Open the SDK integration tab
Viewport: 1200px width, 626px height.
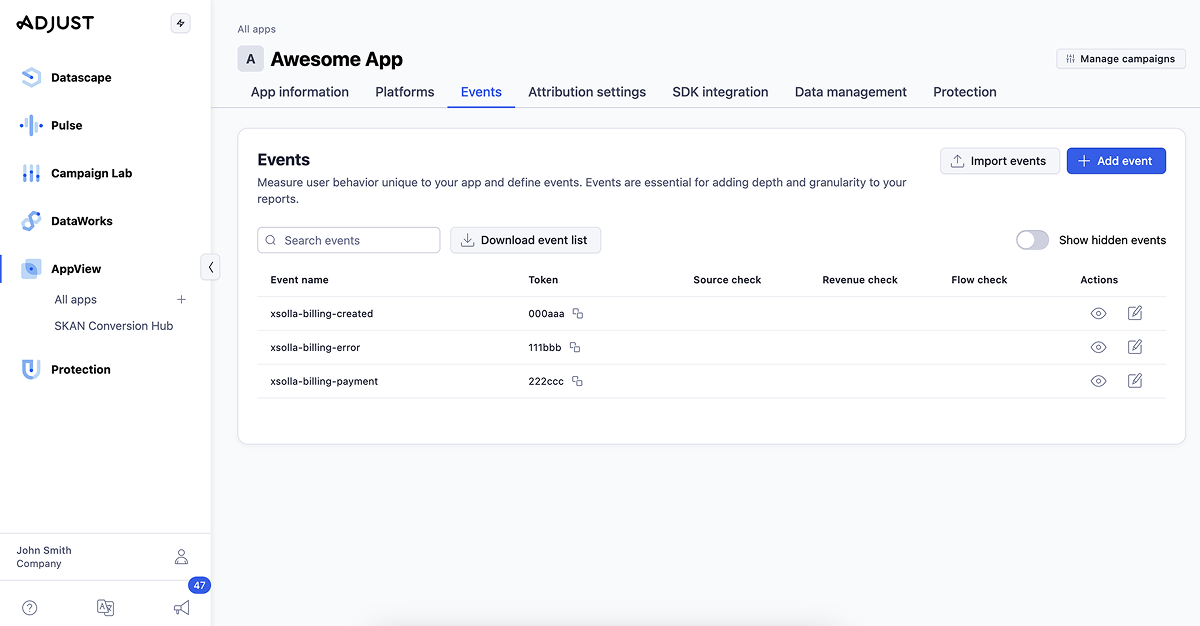pyautogui.click(x=720, y=92)
